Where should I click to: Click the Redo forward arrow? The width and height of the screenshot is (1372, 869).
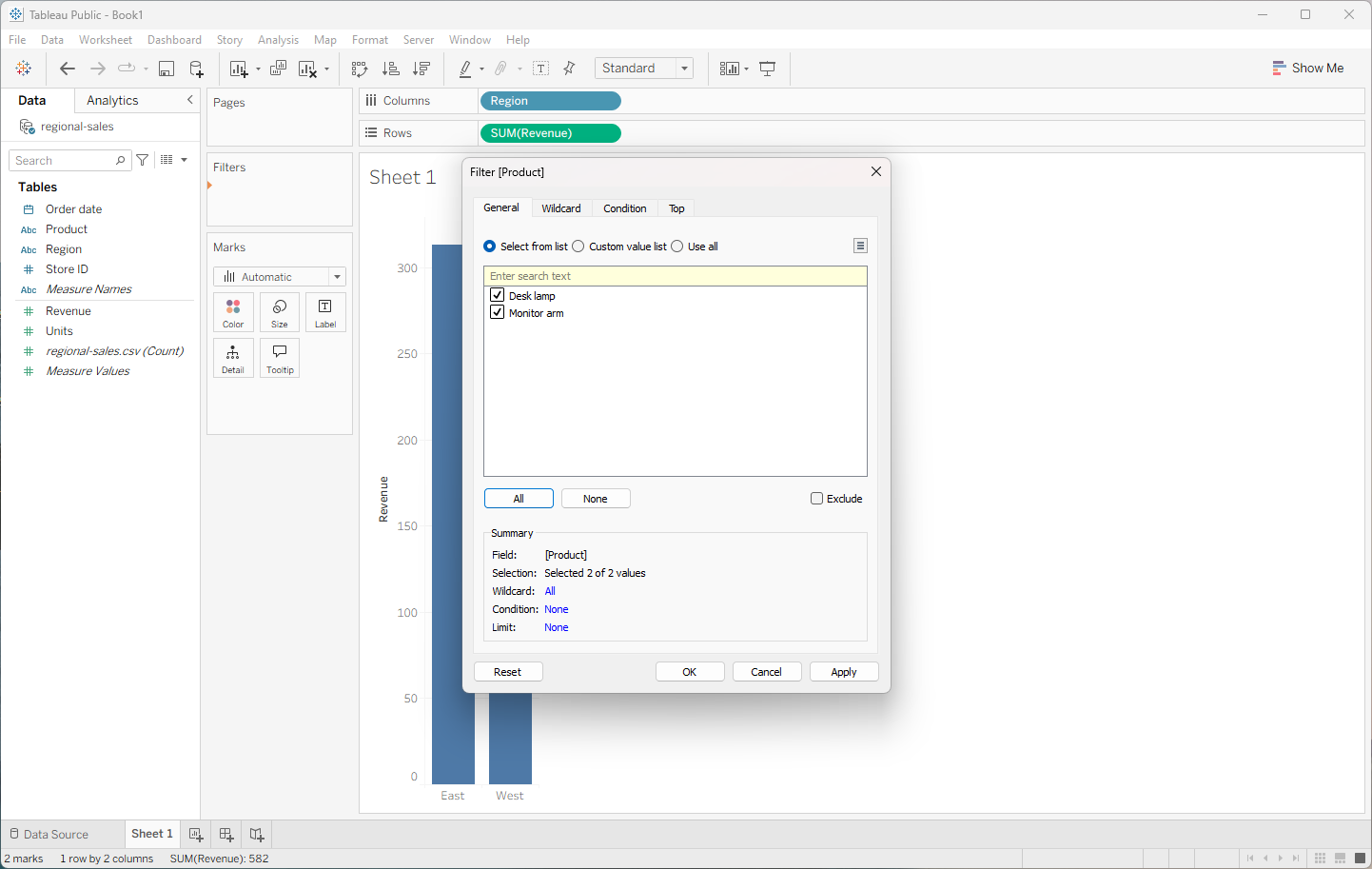[x=97, y=69]
